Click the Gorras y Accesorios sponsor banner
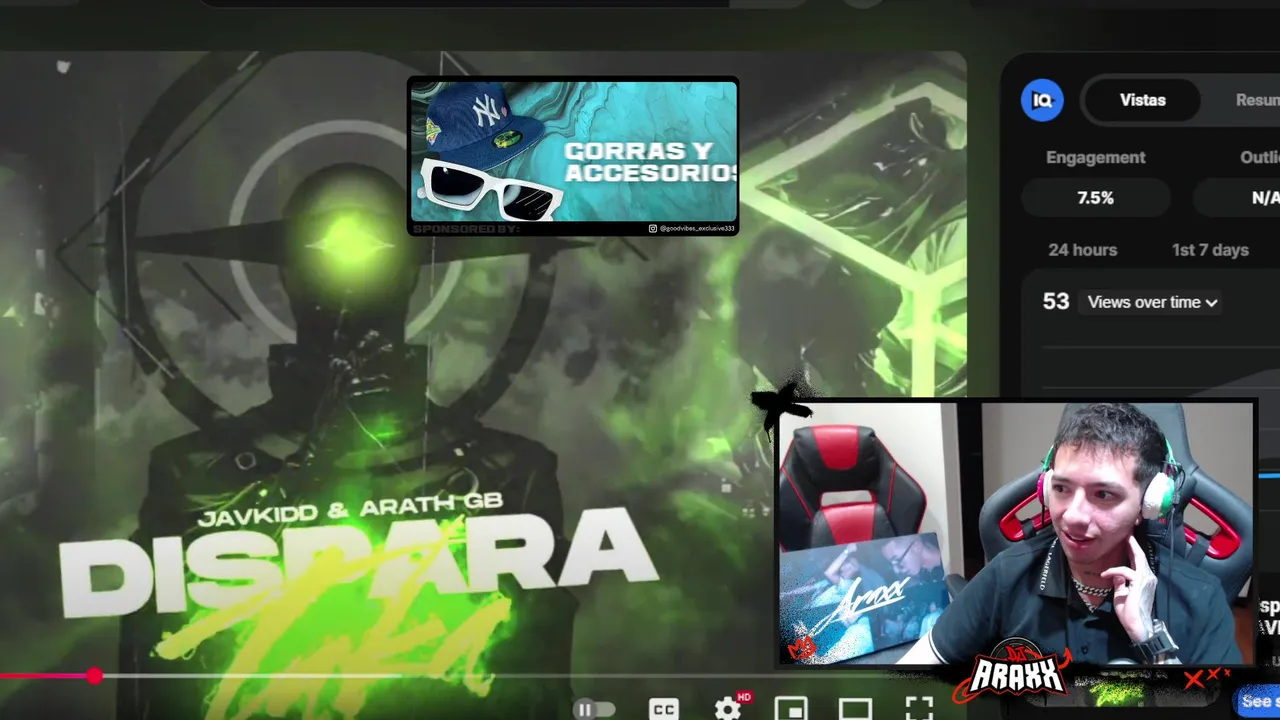 tap(573, 156)
